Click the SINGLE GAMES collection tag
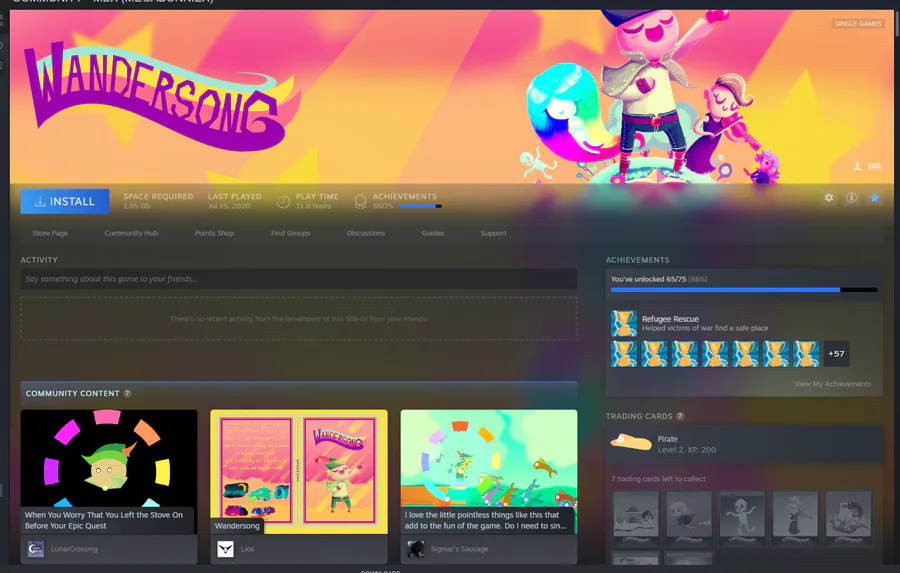The height and width of the screenshot is (573, 900). (x=858, y=24)
